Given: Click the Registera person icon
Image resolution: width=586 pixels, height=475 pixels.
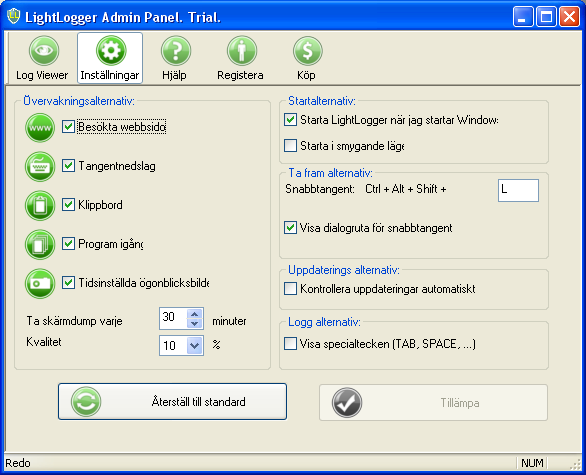Looking at the screenshot, I should 241,50.
